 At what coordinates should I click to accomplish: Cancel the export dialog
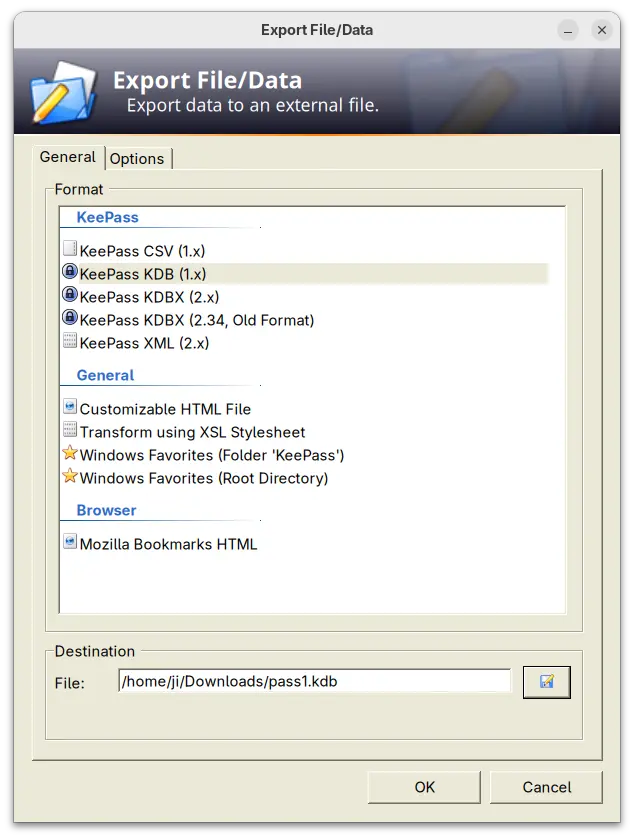coord(546,787)
